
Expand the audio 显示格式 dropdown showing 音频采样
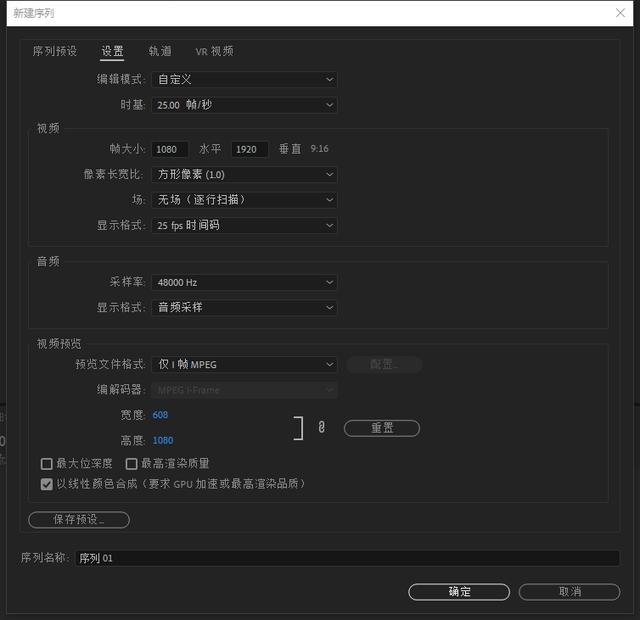click(x=244, y=307)
